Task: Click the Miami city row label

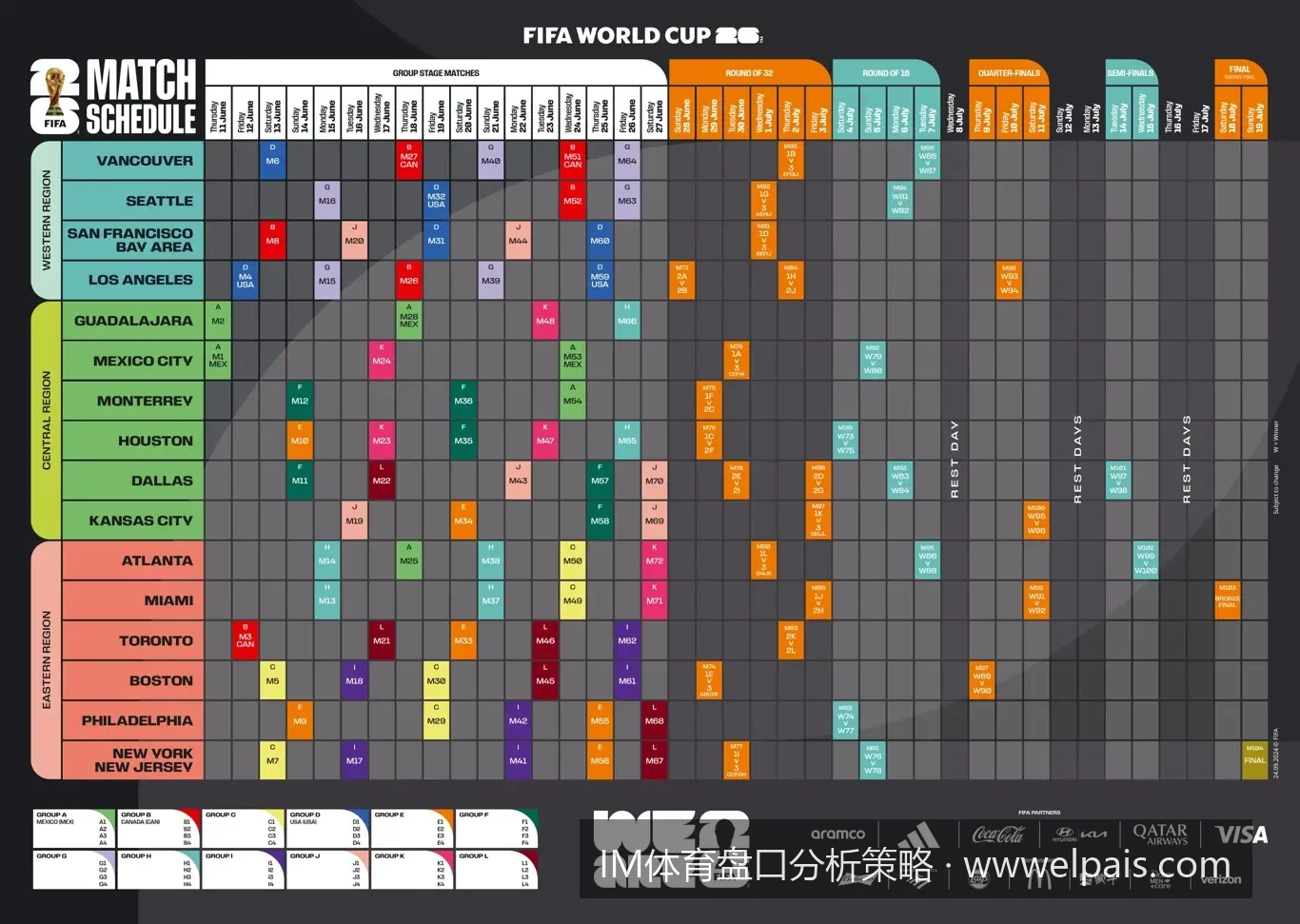Action: click(x=133, y=600)
